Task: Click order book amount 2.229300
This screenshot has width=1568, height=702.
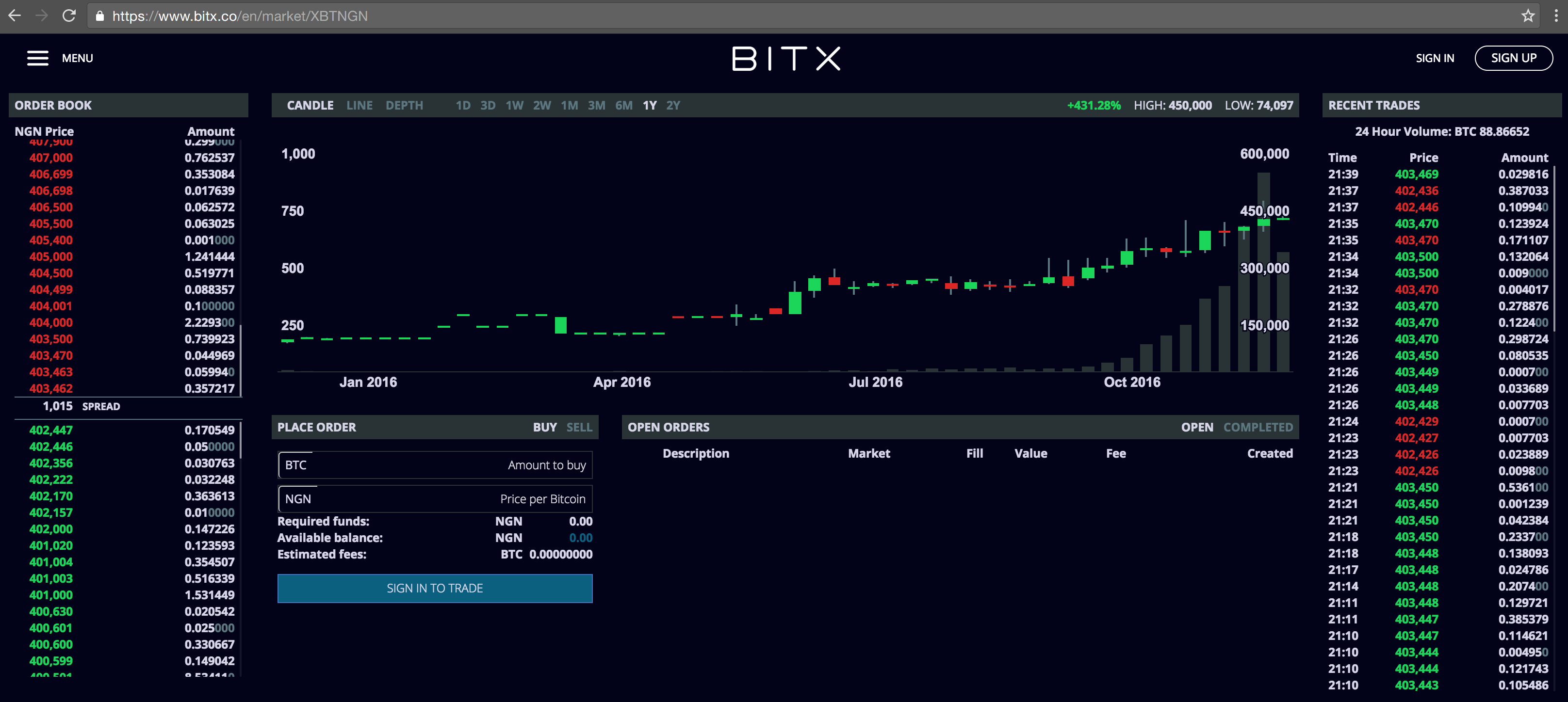Action: tap(210, 322)
